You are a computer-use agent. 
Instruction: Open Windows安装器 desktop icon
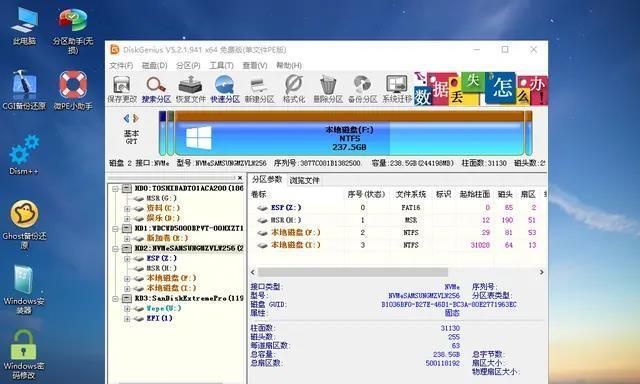(x=24, y=289)
